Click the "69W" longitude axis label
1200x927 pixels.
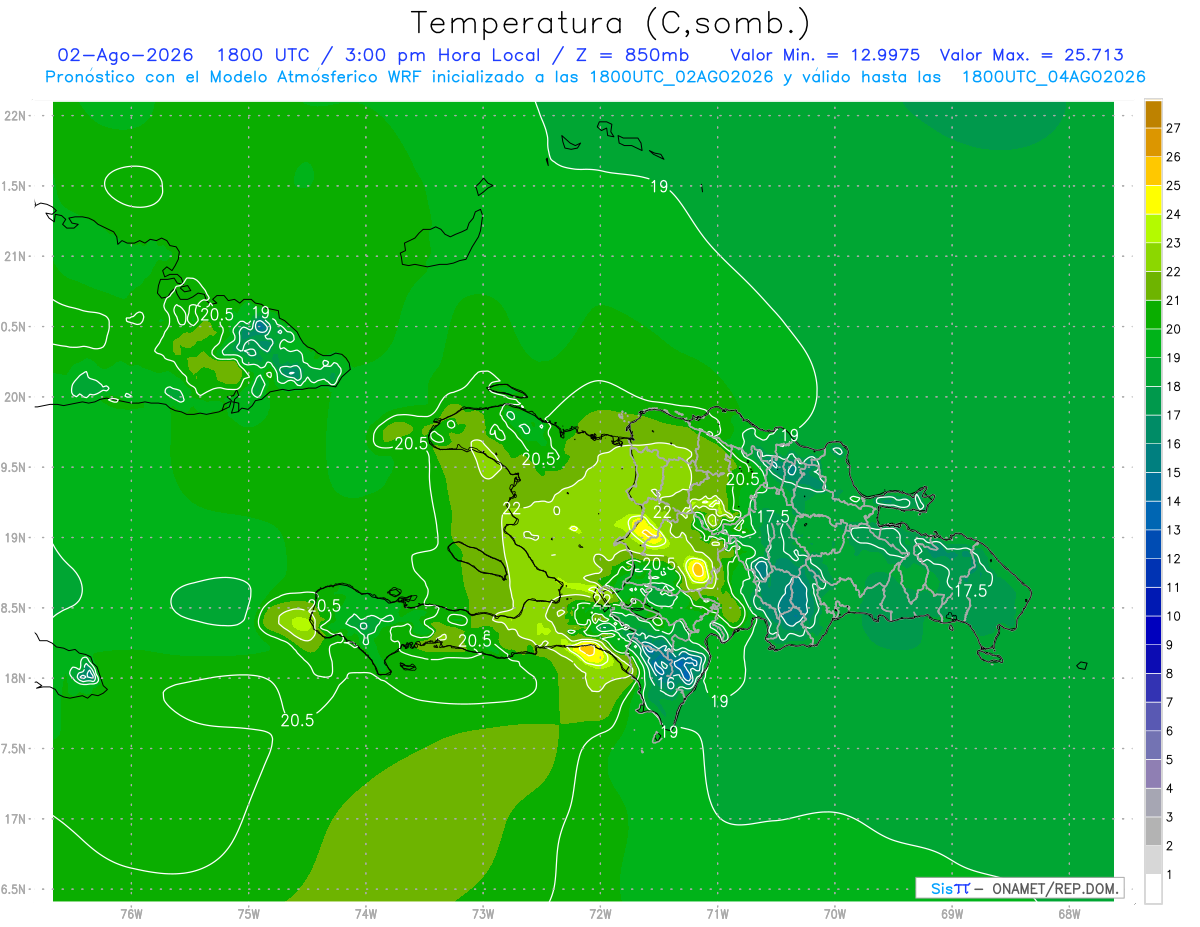(952, 914)
